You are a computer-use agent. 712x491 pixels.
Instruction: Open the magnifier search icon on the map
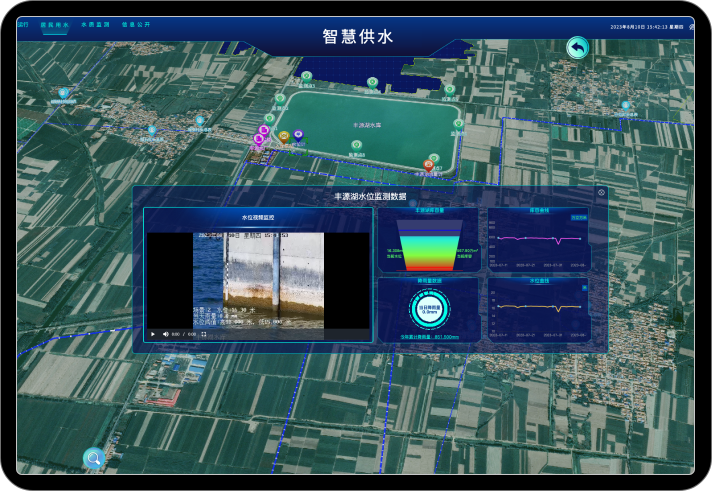(94, 458)
